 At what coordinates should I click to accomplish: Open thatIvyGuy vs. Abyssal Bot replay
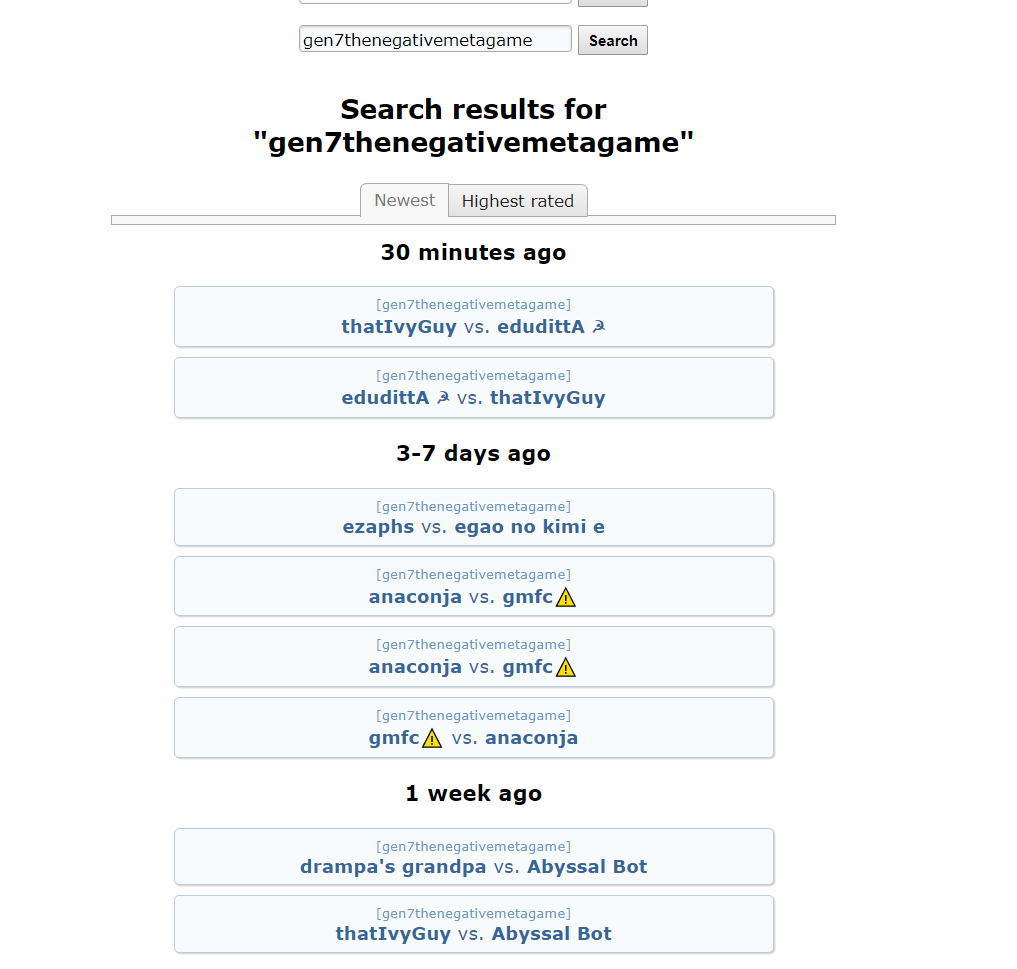click(473, 924)
